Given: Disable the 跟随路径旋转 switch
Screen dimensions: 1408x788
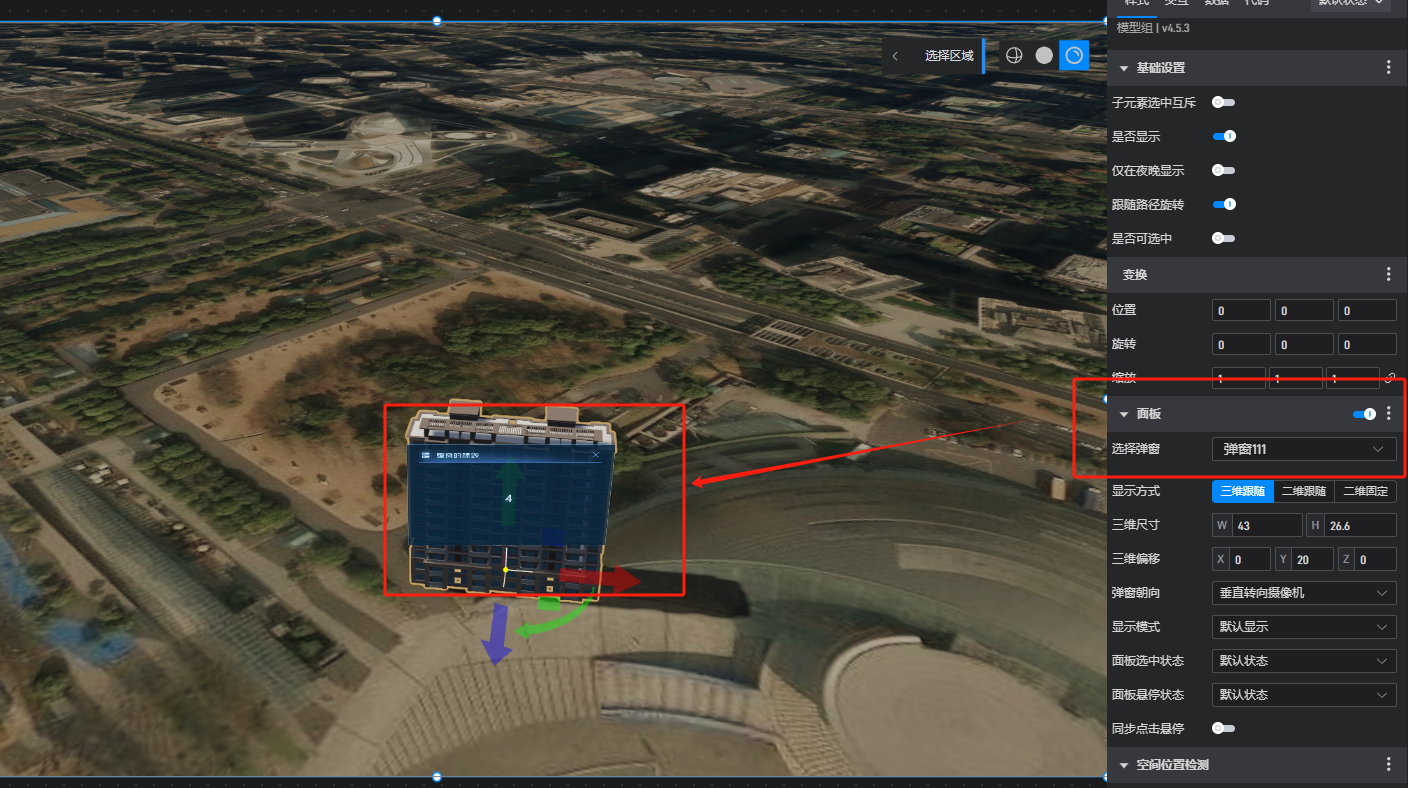Looking at the screenshot, I should coord(1225,204).
